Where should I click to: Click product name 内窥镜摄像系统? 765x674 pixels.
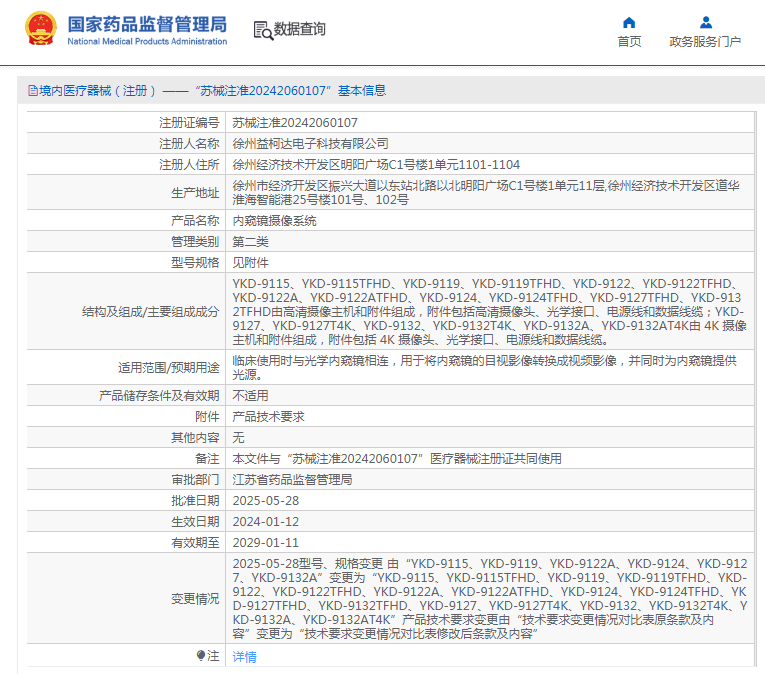(274, 221)
